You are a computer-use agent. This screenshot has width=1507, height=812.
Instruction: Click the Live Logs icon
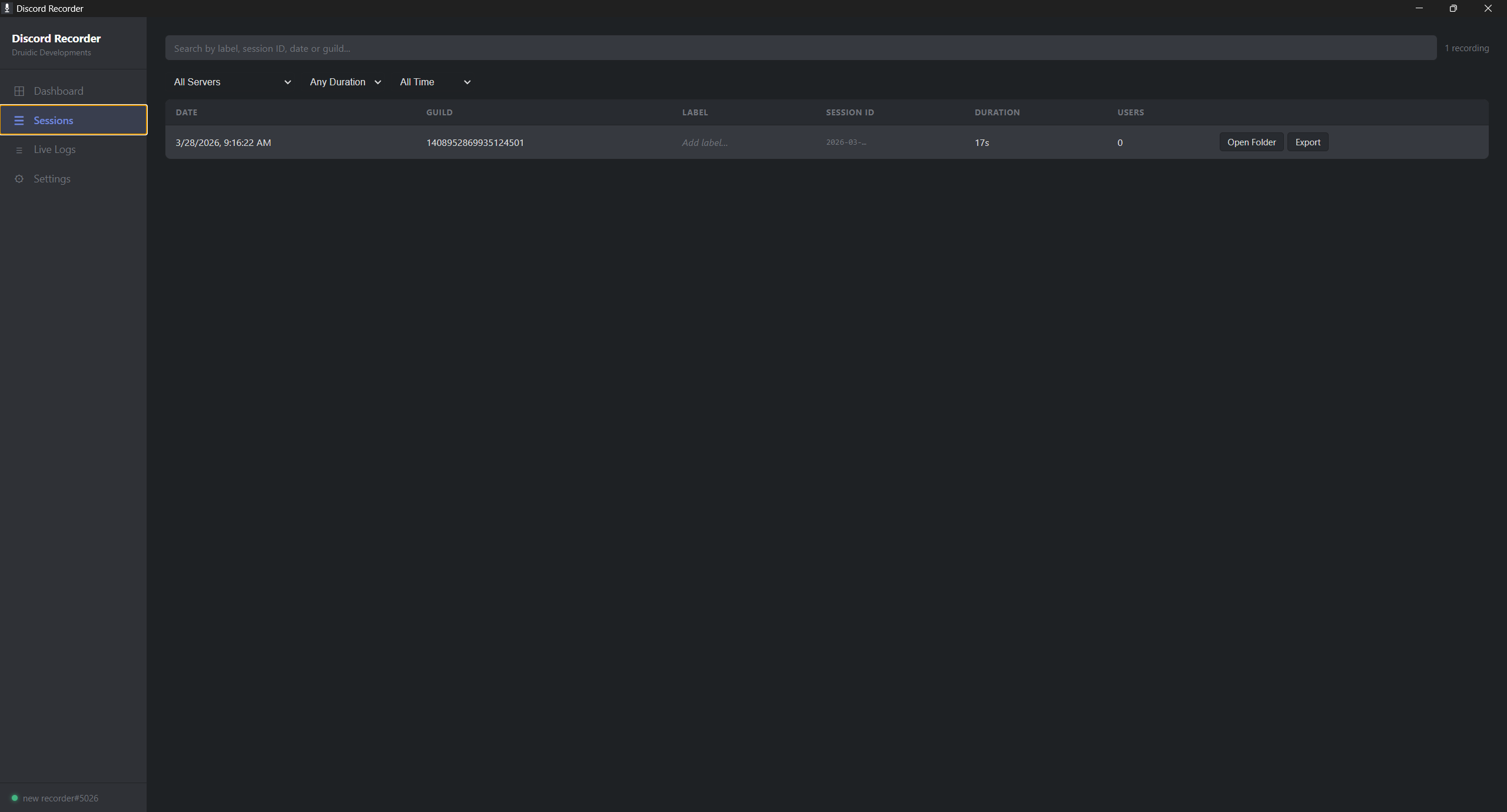click(x=19, y=149)
